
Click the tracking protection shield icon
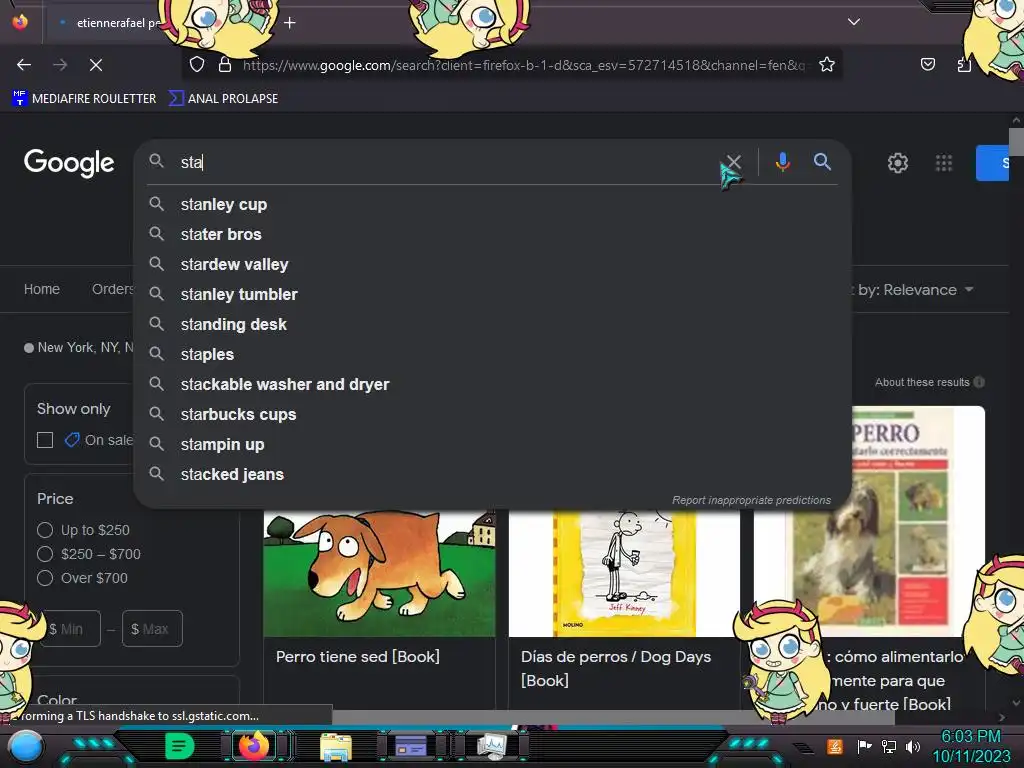pyautogui.click(x=197, y=65)
